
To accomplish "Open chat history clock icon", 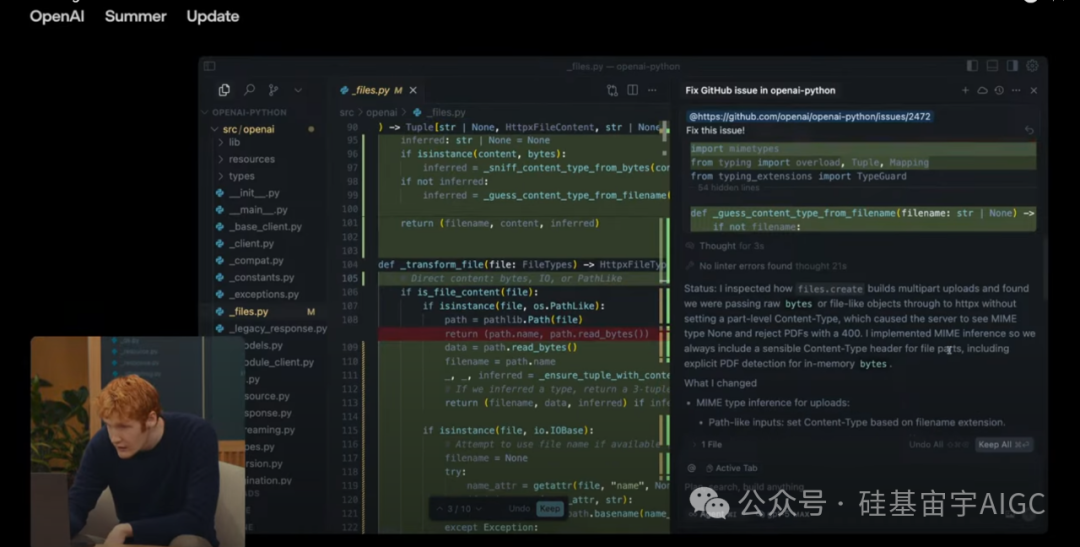I will [999, 90].
